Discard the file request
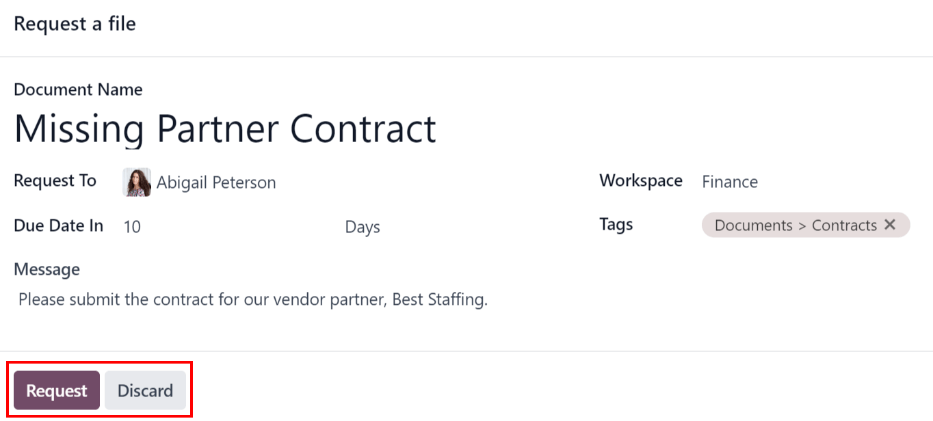This screenshot has height=421, width=933. point(145,391)
